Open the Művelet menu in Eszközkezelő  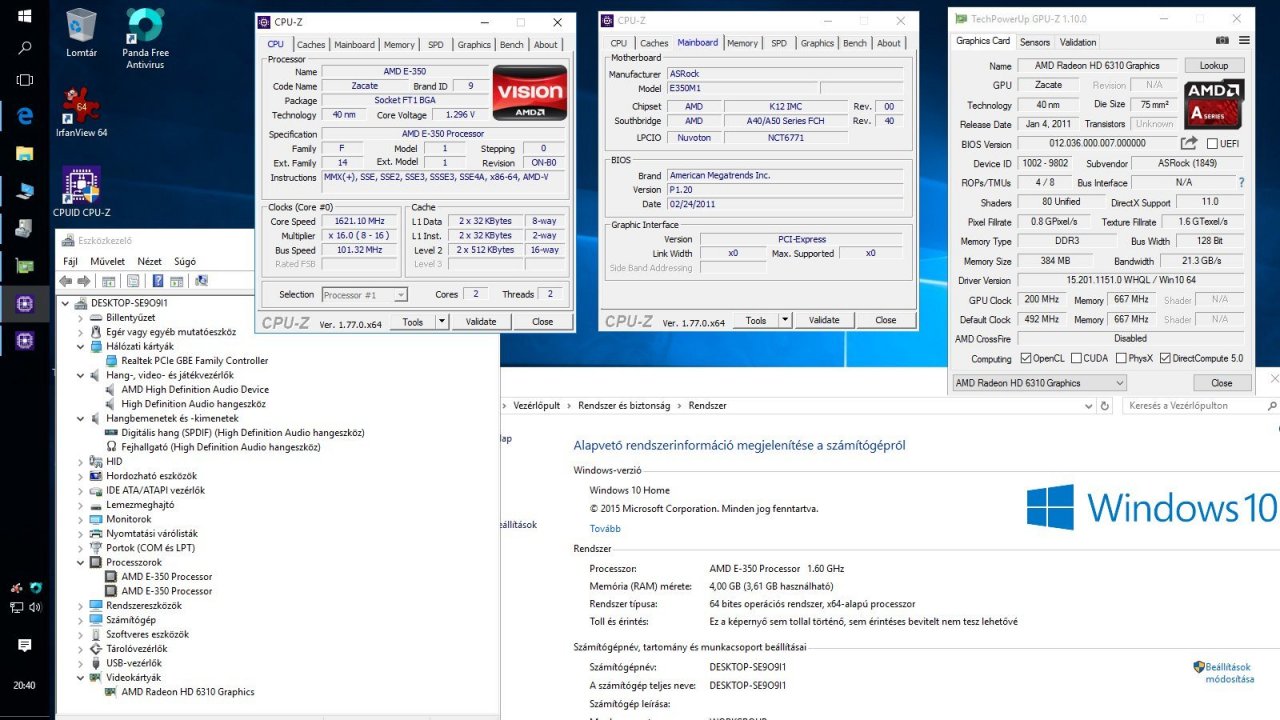click(107, 261)
